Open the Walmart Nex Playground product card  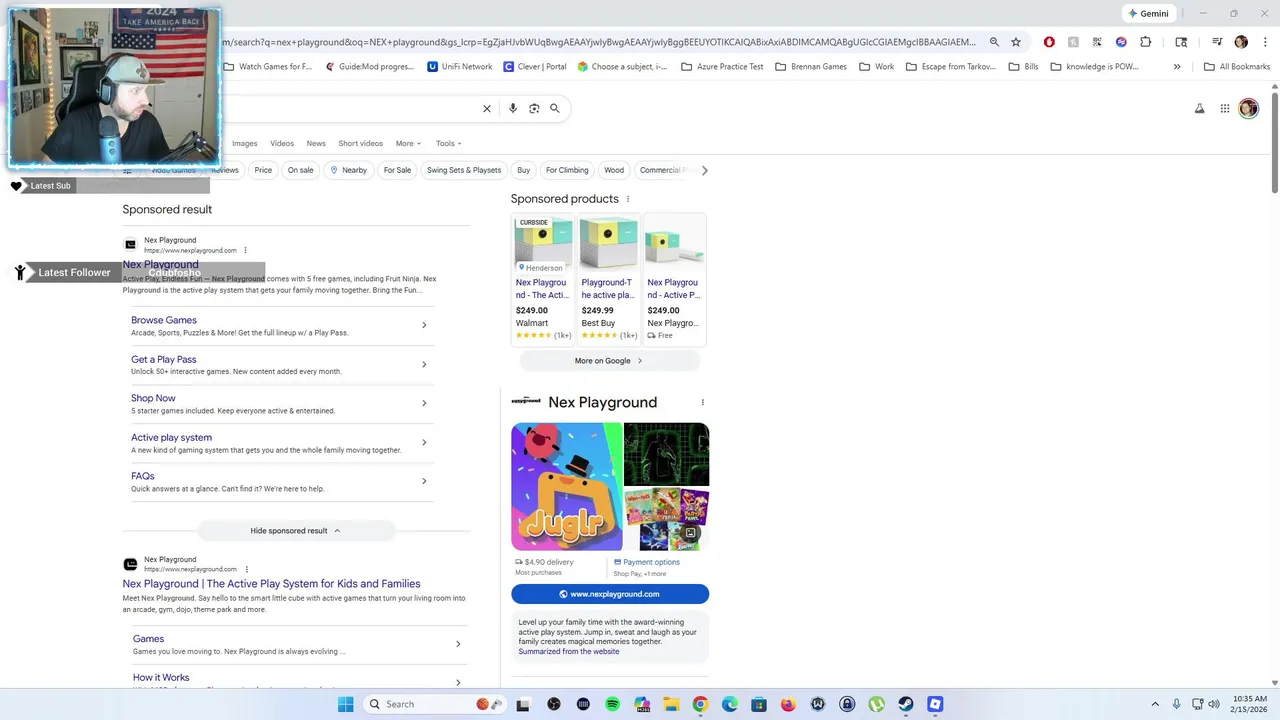click(543, 279)
